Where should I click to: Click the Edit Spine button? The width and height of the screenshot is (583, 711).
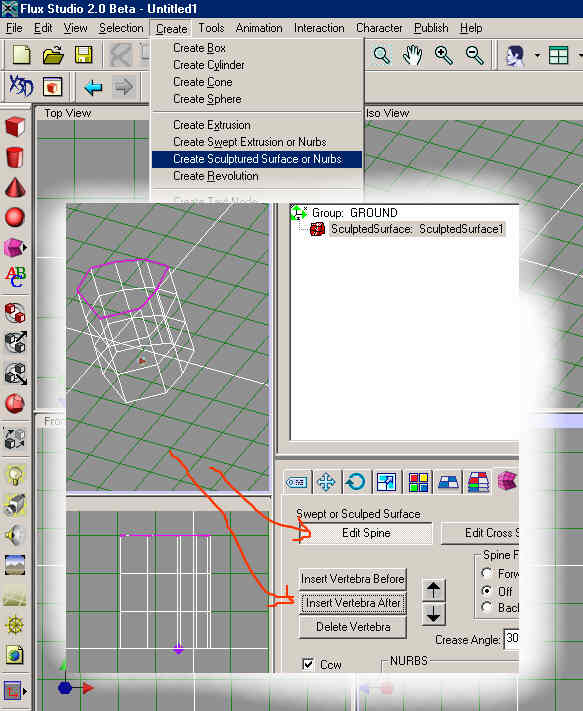pos(366,533)
